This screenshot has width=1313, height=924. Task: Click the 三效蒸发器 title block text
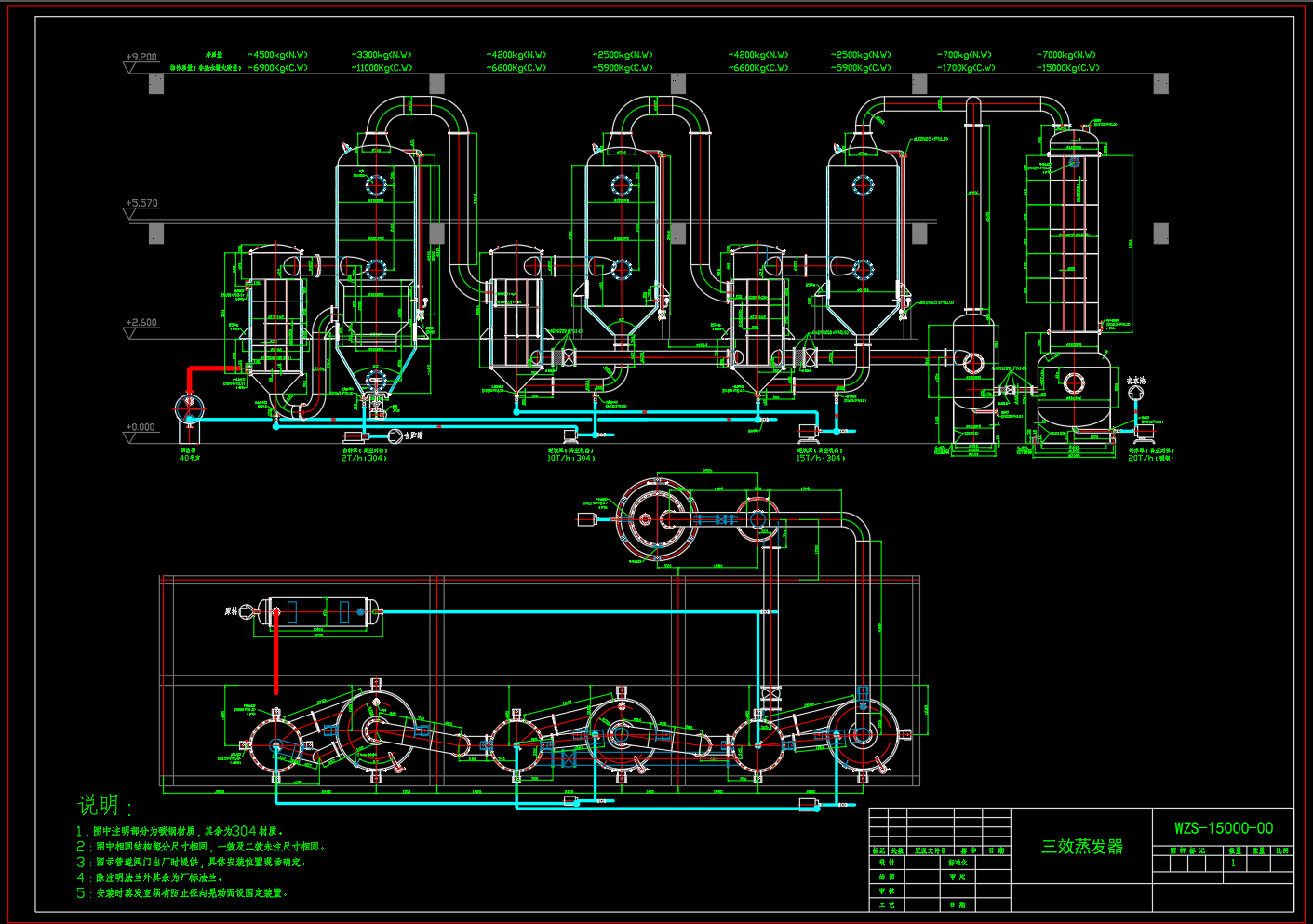click(x=1081, y=847)
